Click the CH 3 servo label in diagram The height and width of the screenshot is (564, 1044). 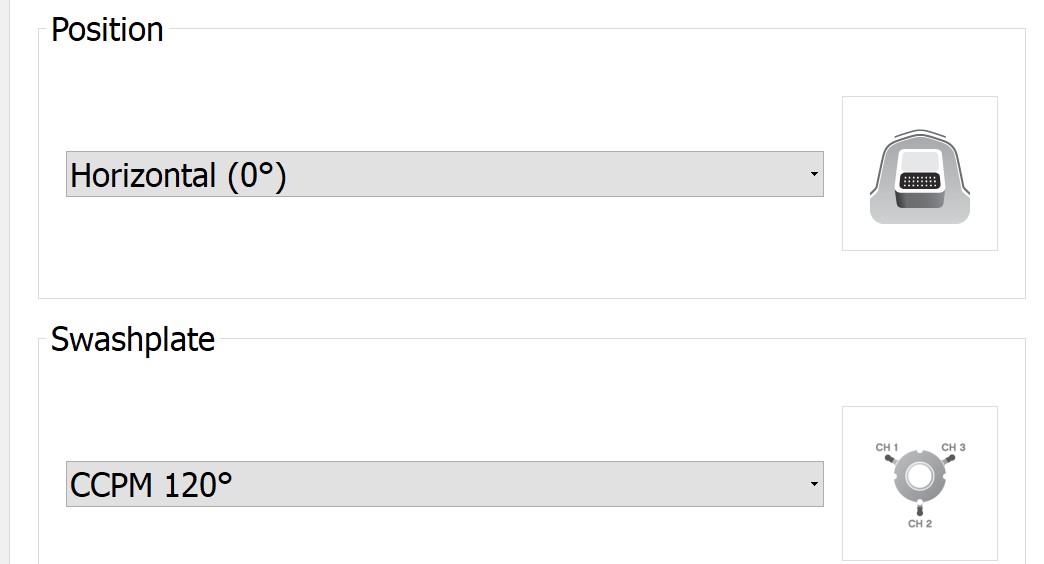[x=953, y=447]
